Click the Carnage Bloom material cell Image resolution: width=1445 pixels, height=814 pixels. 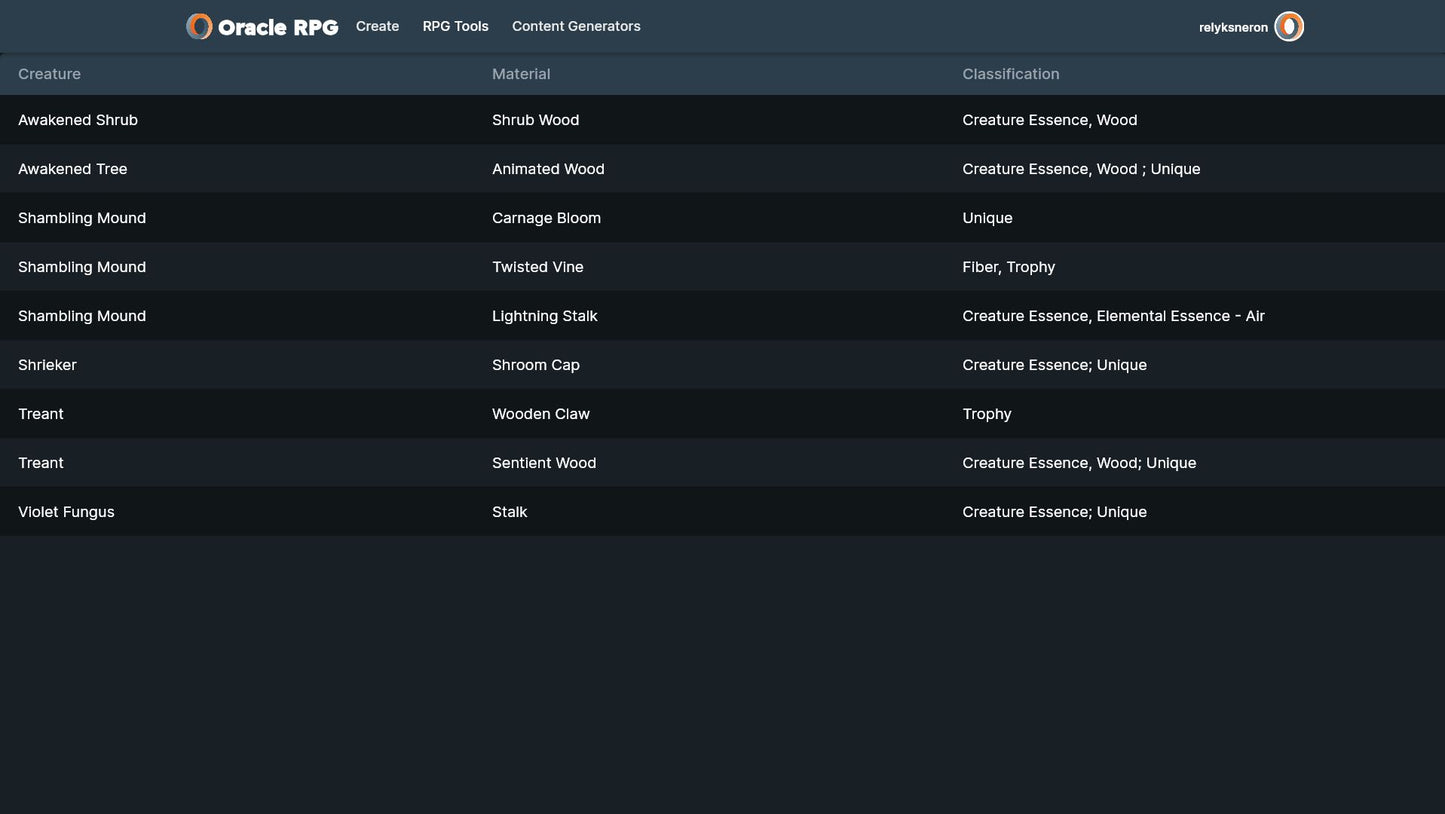pyautogui.click(x=546, y=218)
